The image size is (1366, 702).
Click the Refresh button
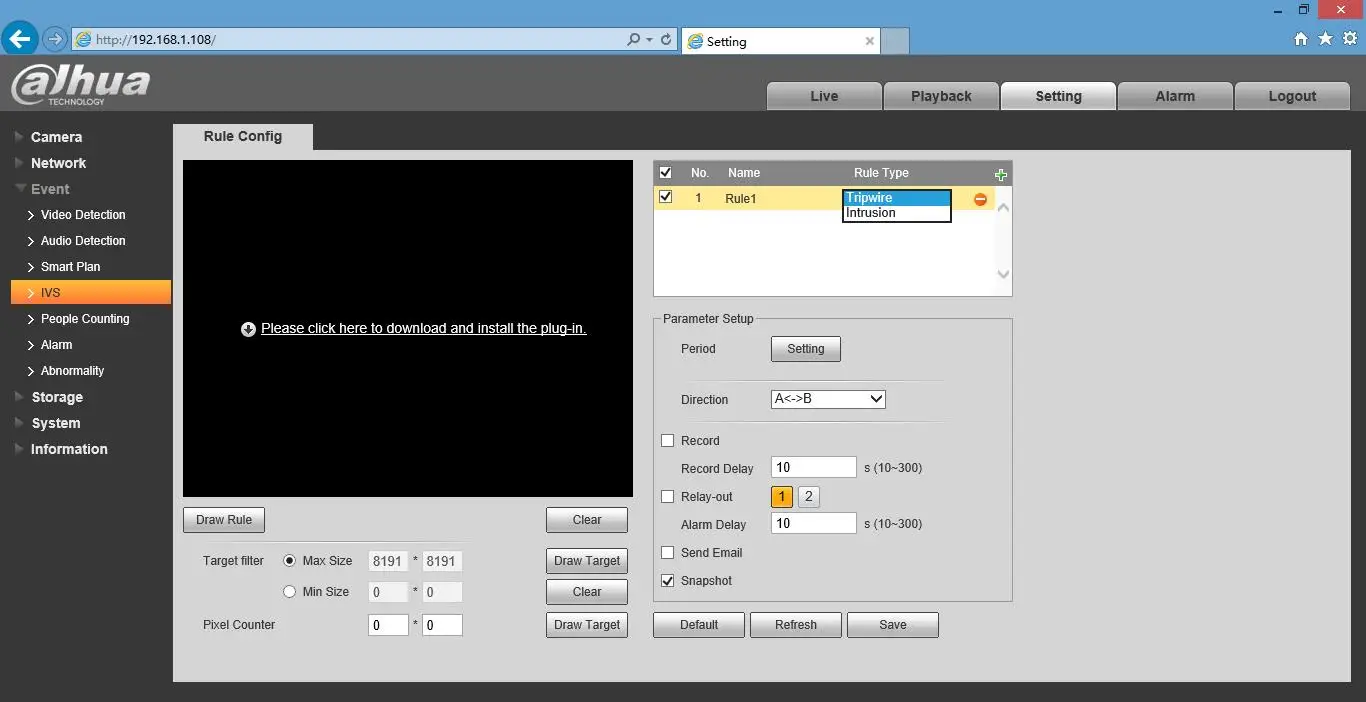[796, 625]
